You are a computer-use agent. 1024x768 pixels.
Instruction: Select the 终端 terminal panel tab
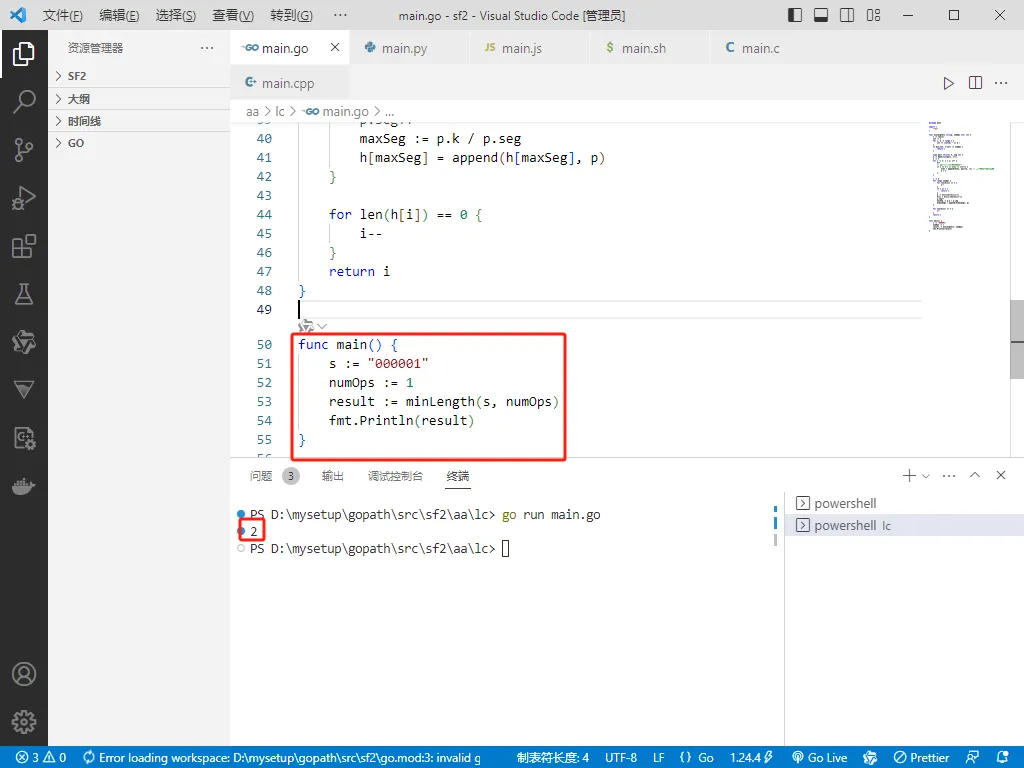(x=458, y=476)
